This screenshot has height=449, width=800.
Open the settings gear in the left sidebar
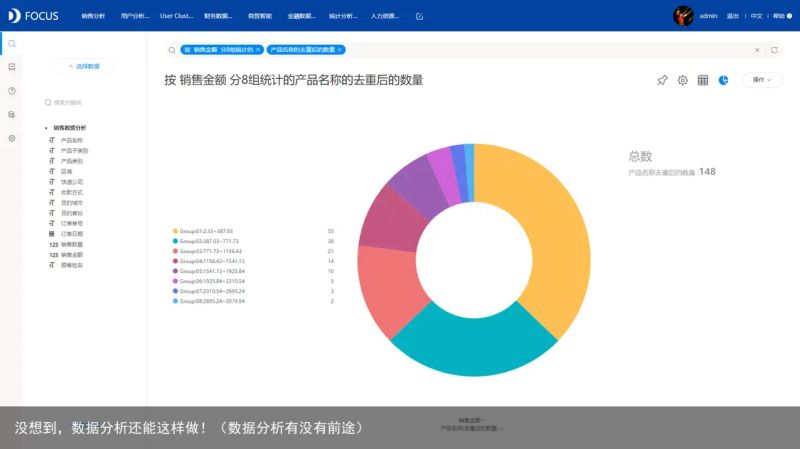click(12, 138)
